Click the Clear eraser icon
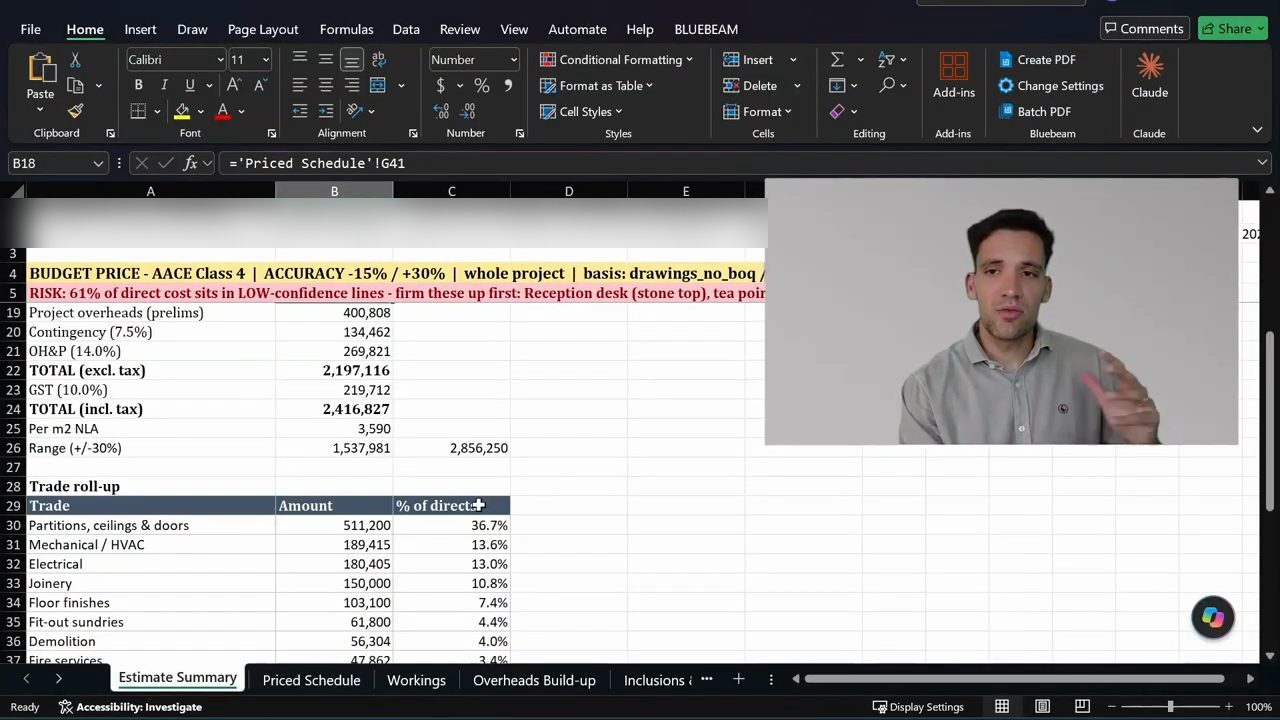Image resolution: width=1280 pixels, height=720 pixels. [837, 111]
